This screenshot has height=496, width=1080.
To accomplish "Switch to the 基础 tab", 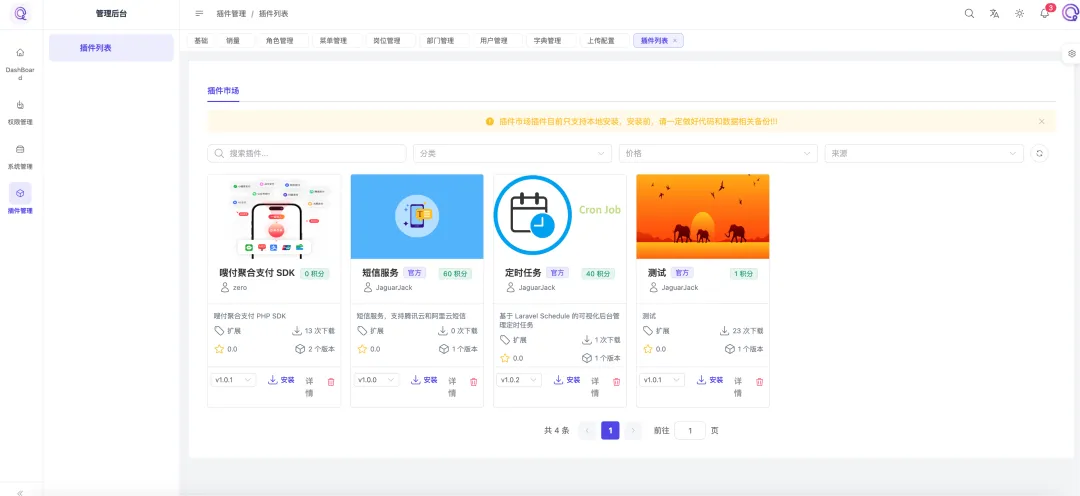I will [200, 41].
